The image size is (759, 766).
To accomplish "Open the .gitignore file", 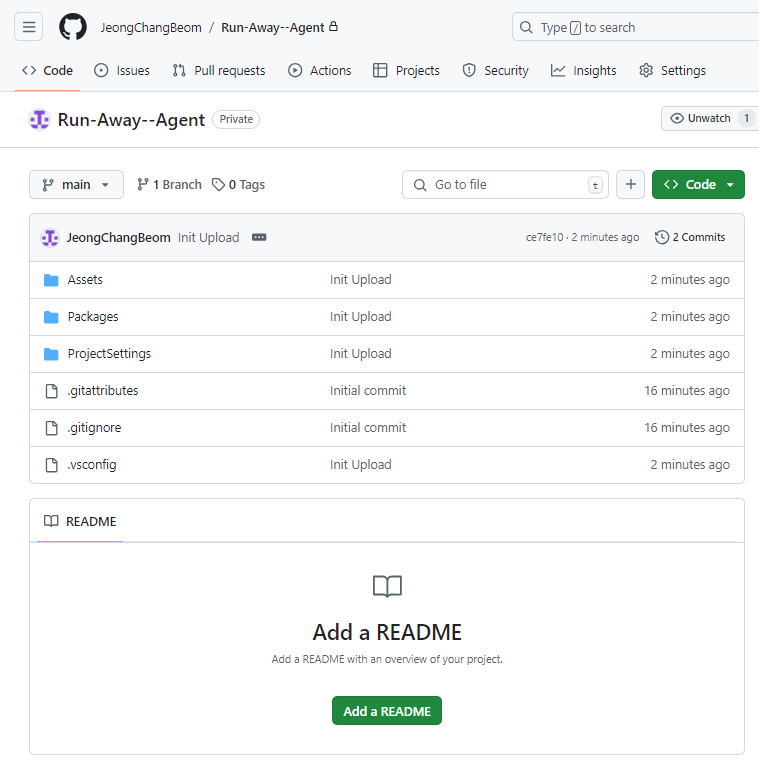I will click(94, 427).
